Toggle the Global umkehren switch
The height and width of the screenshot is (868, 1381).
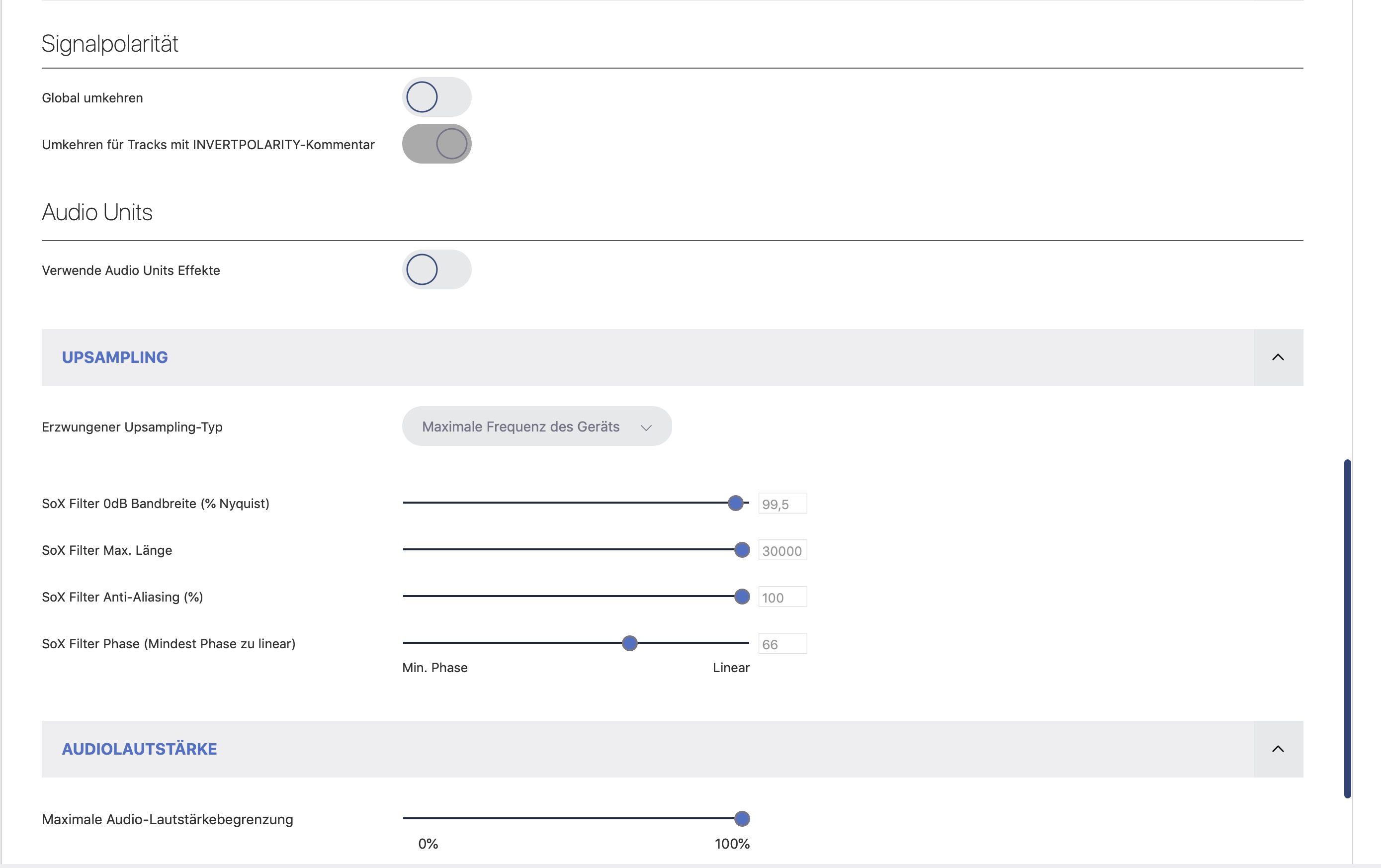436,97
